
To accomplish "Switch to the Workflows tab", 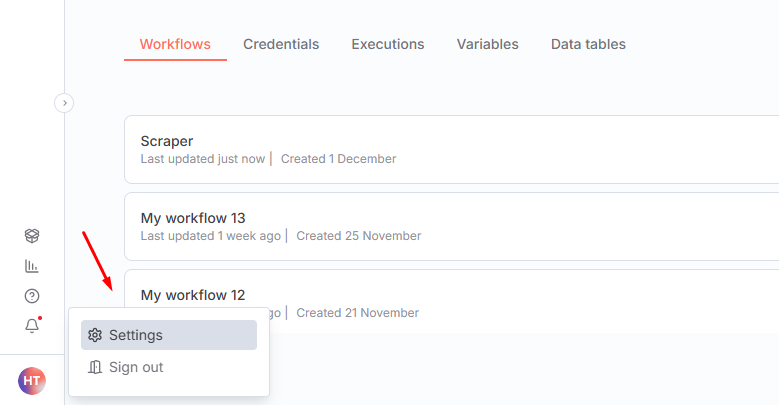I will tap(175, 44).
